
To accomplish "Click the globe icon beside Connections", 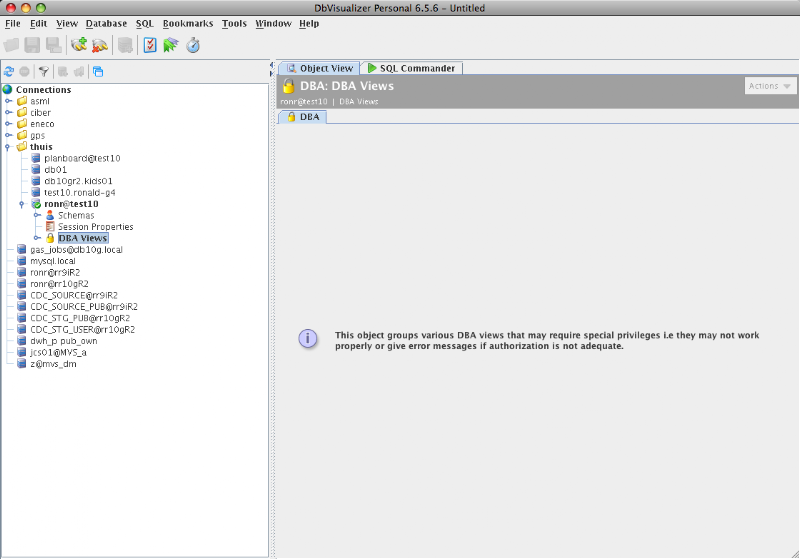I will (7, 90).
